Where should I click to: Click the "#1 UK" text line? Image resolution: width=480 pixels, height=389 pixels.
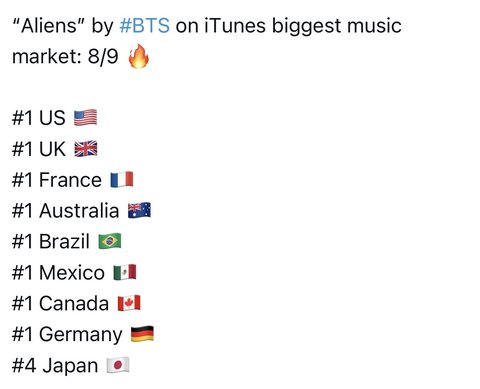pyautogui.click(x=39, y=149)
